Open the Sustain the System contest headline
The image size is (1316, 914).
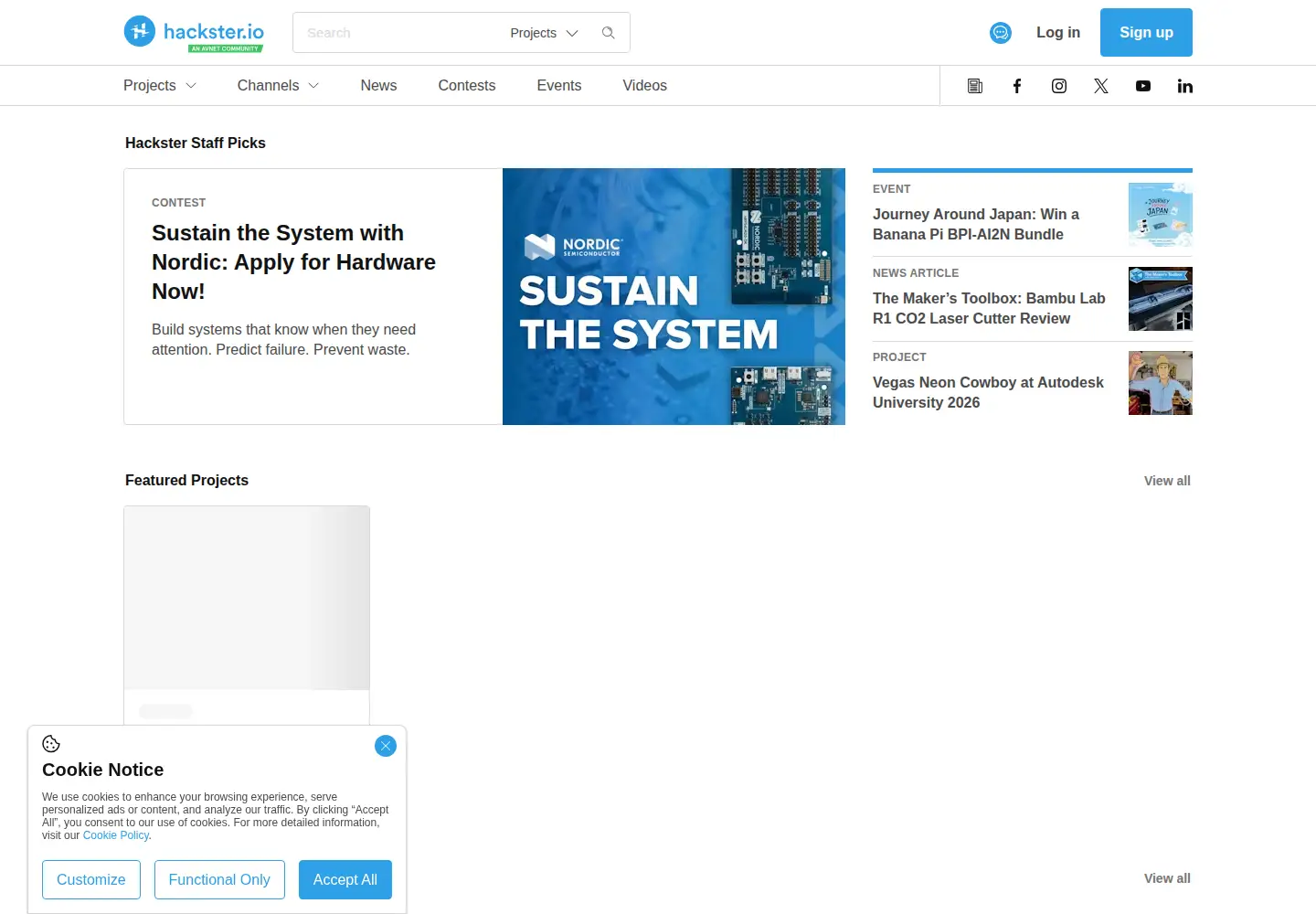[x=293, y=262]
